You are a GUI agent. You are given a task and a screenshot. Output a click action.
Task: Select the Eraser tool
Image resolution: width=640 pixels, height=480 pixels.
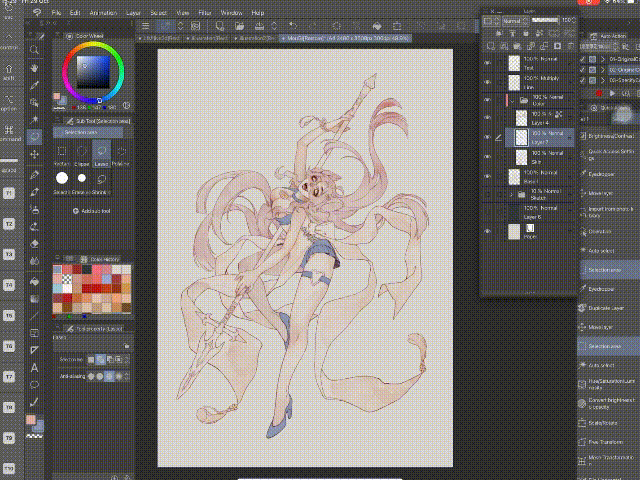point(35,242)
